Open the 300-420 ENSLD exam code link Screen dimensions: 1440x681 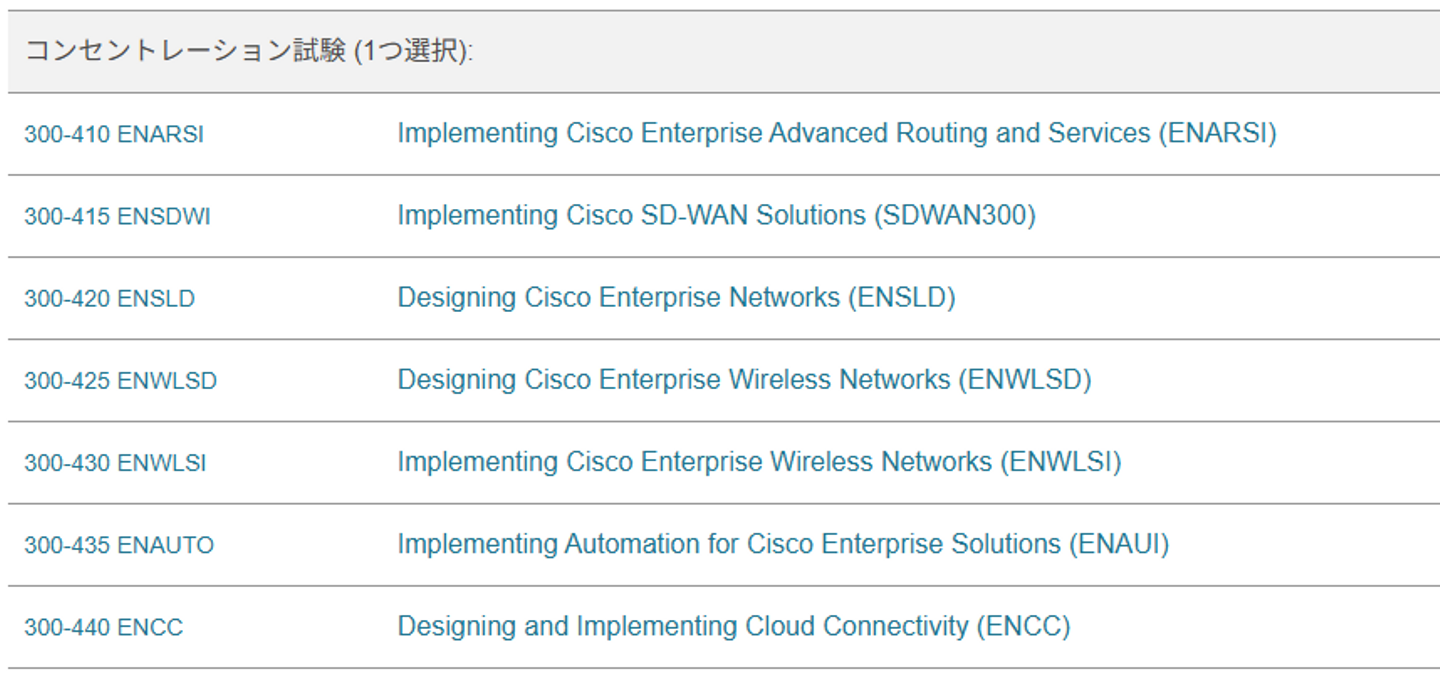click(109, 298)
